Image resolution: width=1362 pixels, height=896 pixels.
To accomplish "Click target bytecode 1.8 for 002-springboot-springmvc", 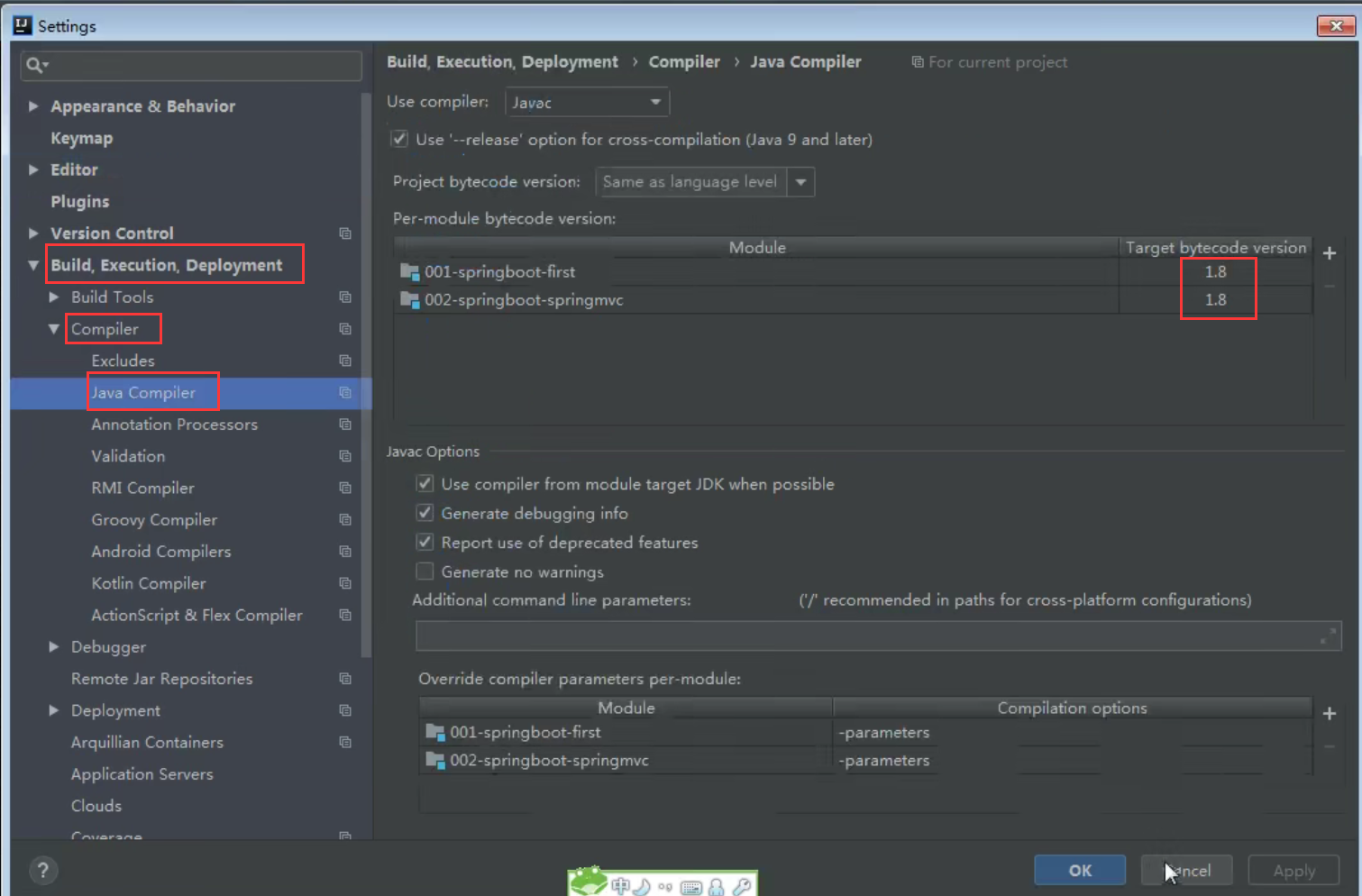I will (x=1216, y=299).
